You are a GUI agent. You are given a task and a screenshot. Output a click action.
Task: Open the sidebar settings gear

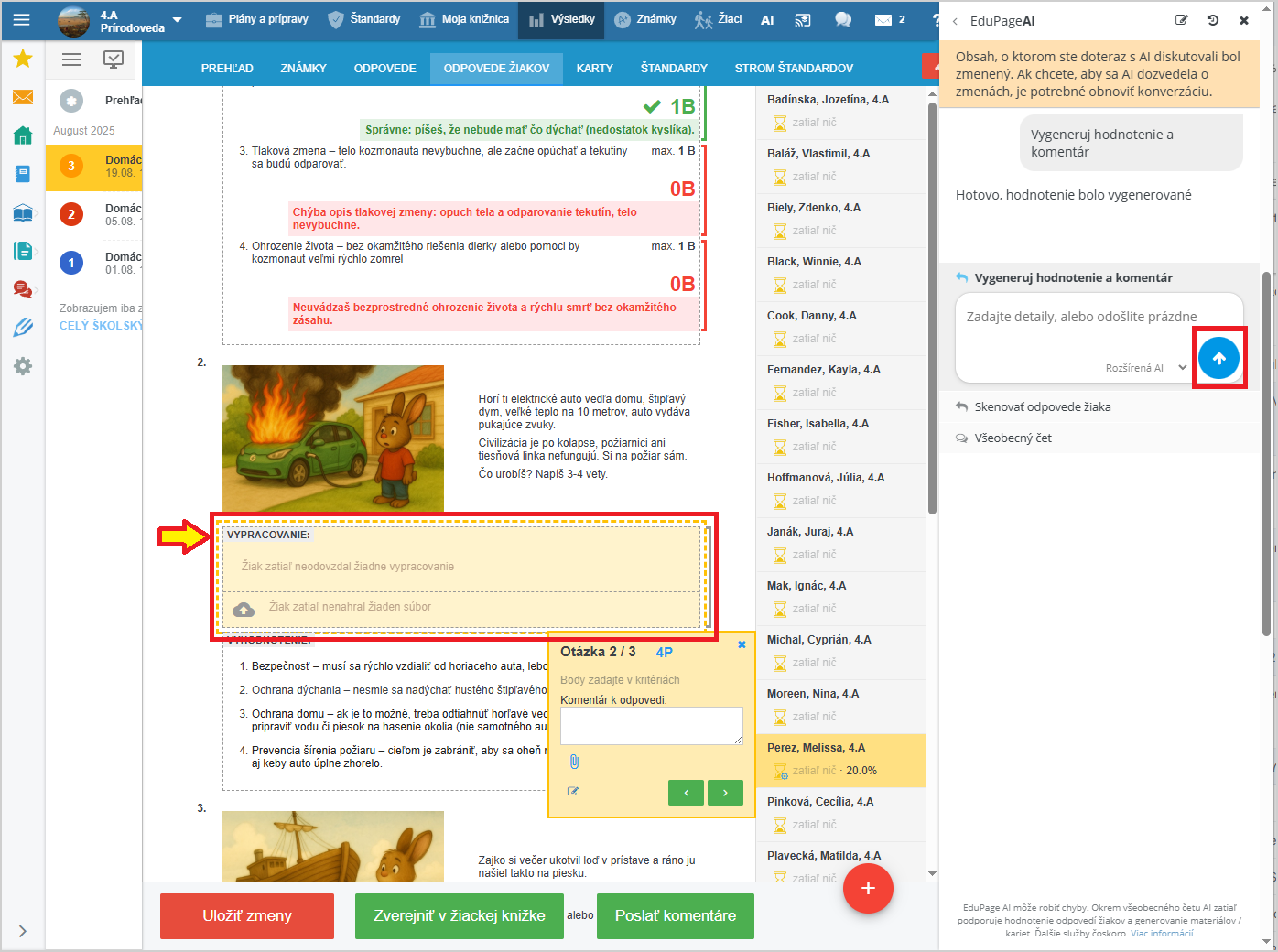tap(23, 366)
